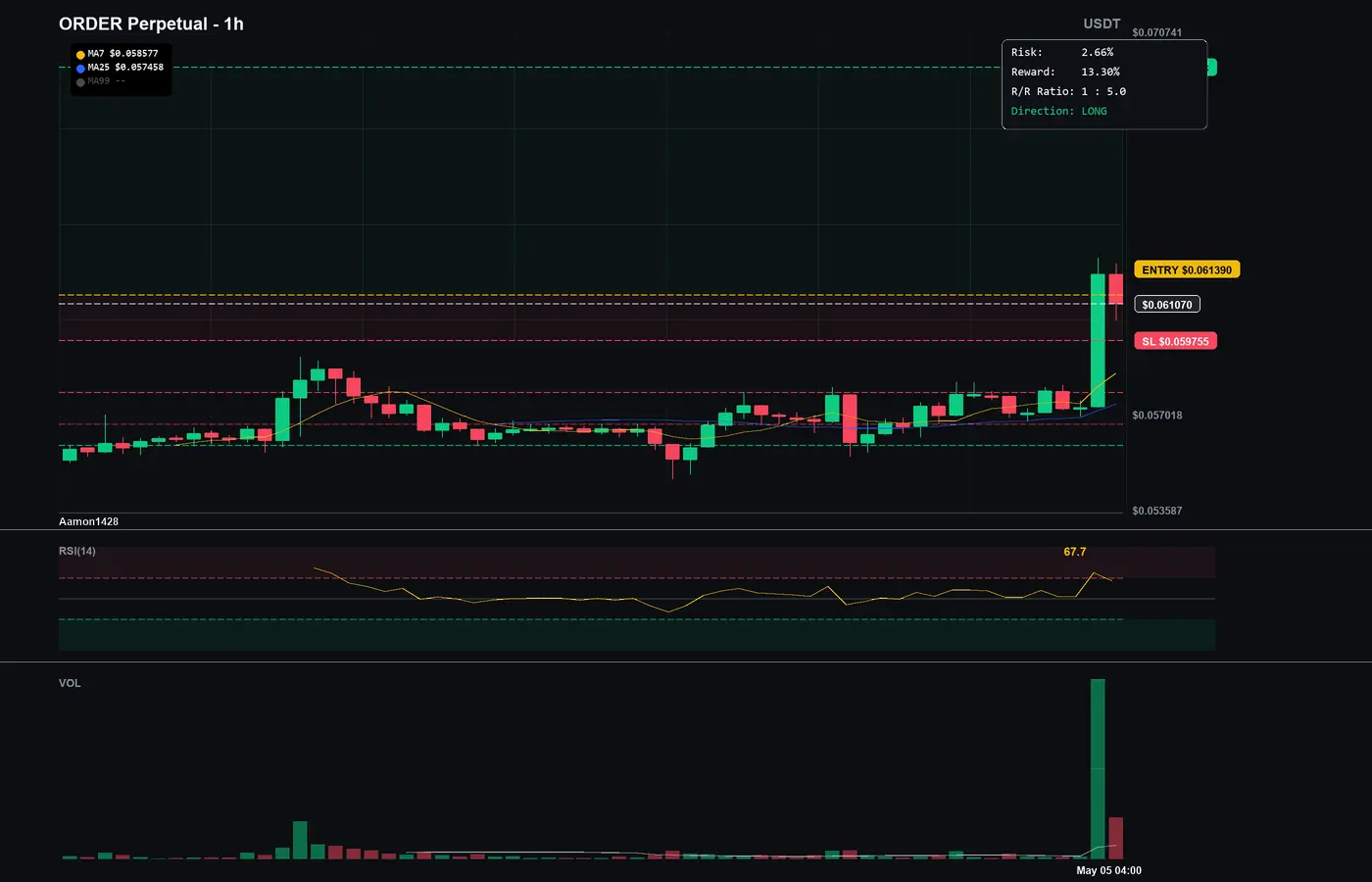Image resolution: width=1372 pixels, height=882 pixels.
Task: Click the 67.7 RSI value
Action: 1075,552
